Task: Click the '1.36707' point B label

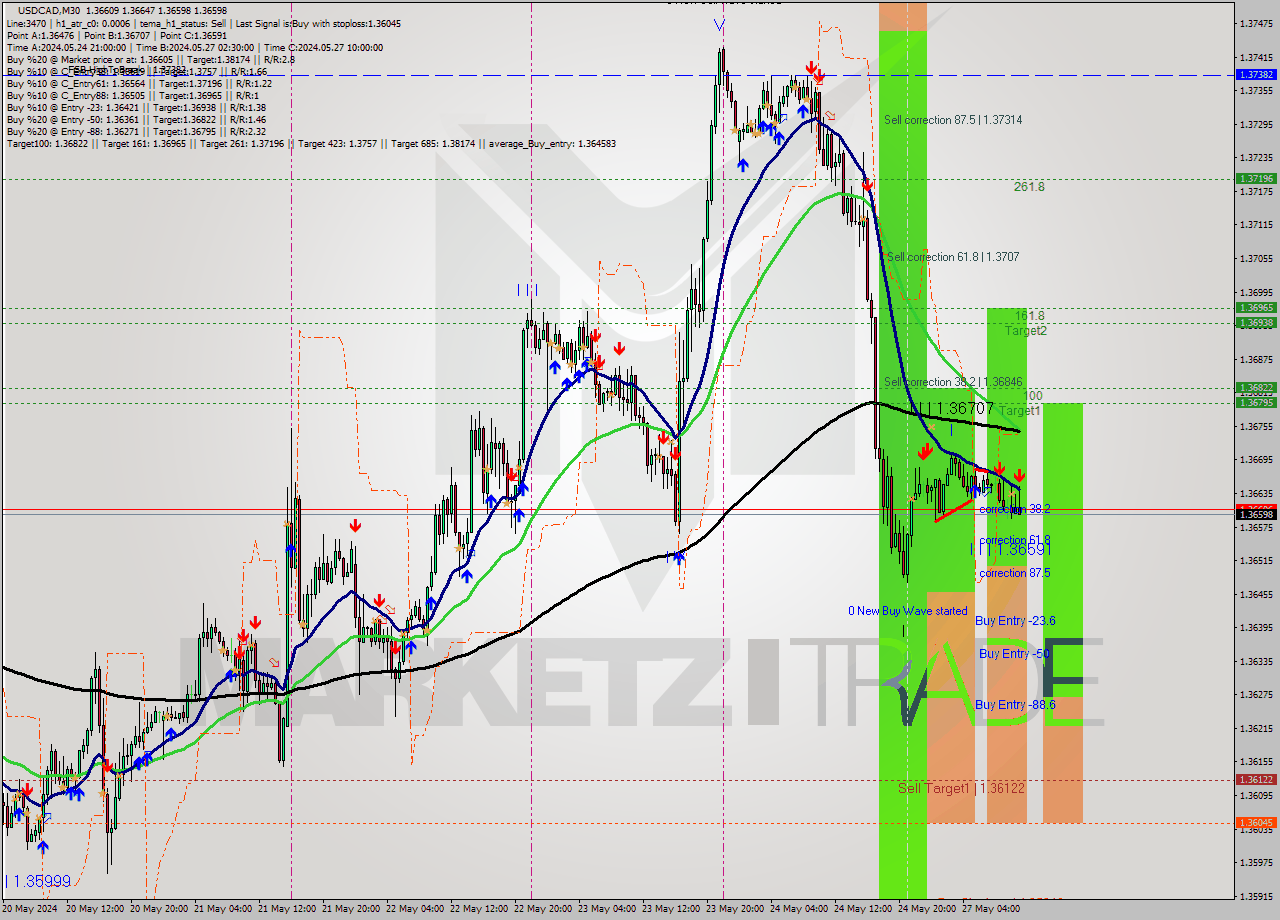Action: pyautogui.click(x=965, y=408)
